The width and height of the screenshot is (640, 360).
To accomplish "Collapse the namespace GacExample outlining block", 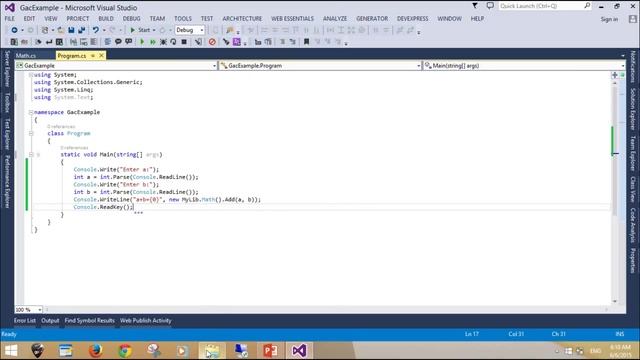I will coord(31,112).
